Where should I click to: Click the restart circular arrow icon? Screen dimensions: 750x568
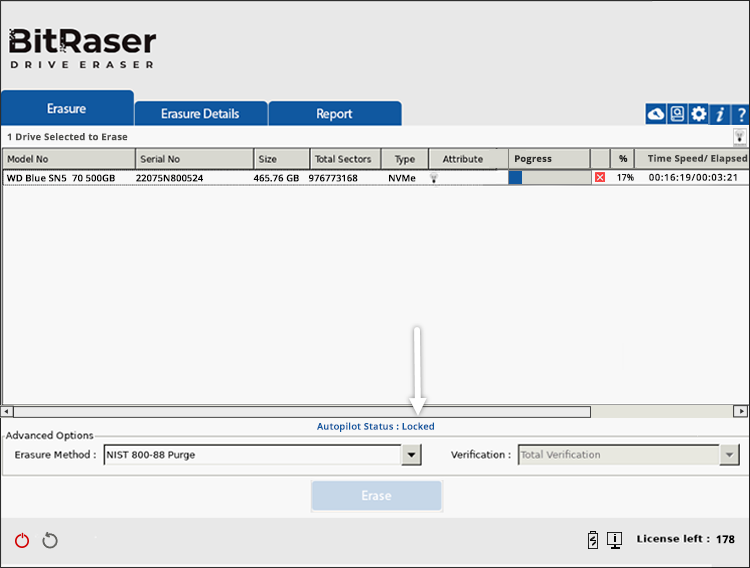pyautogui.click(x=50, y=541)
